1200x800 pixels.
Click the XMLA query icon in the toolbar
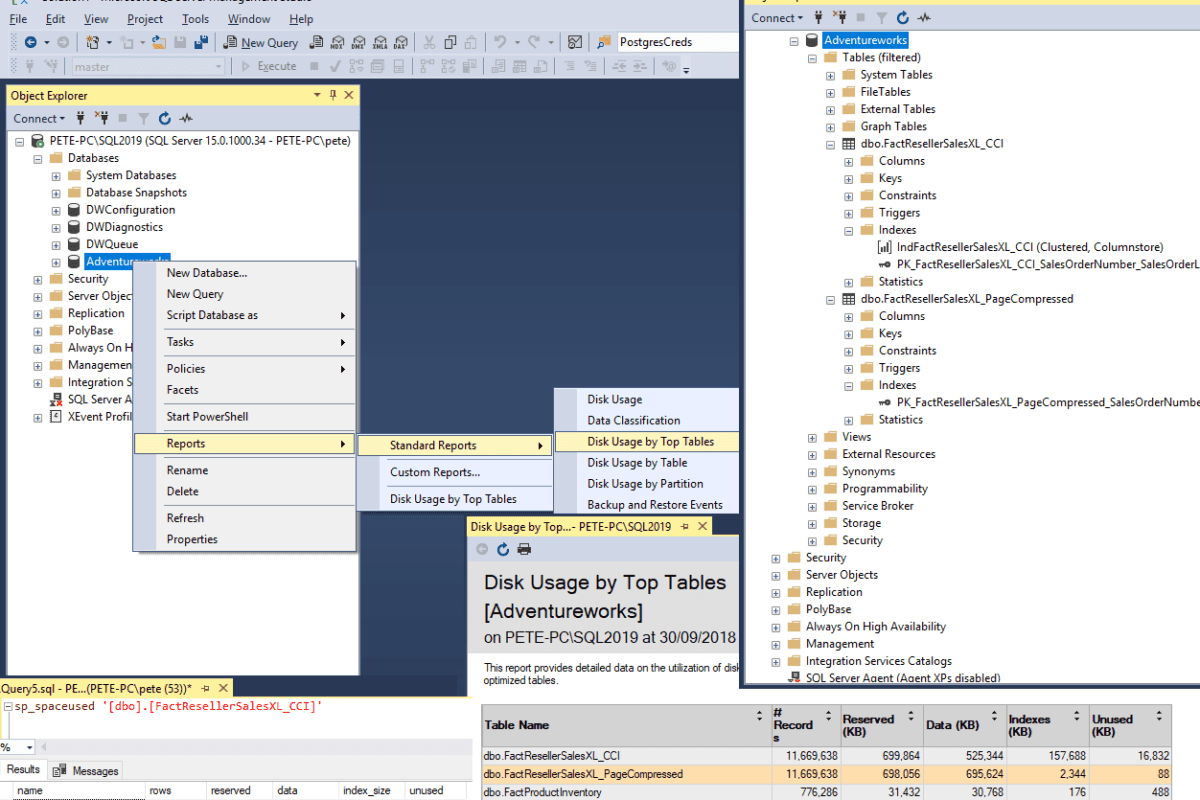pyautogui.click(x=379, y=42)
